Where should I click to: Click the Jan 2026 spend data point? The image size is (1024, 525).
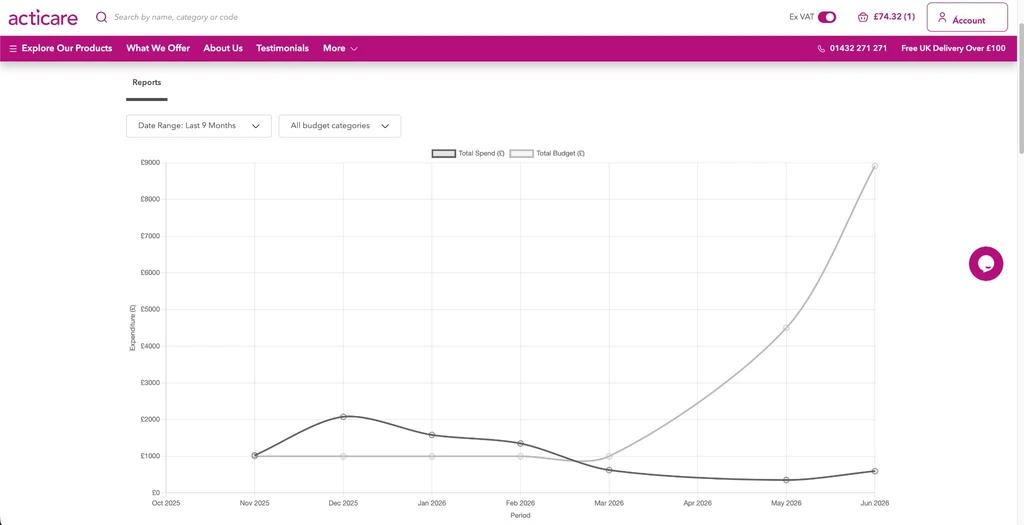coord(432,435)
